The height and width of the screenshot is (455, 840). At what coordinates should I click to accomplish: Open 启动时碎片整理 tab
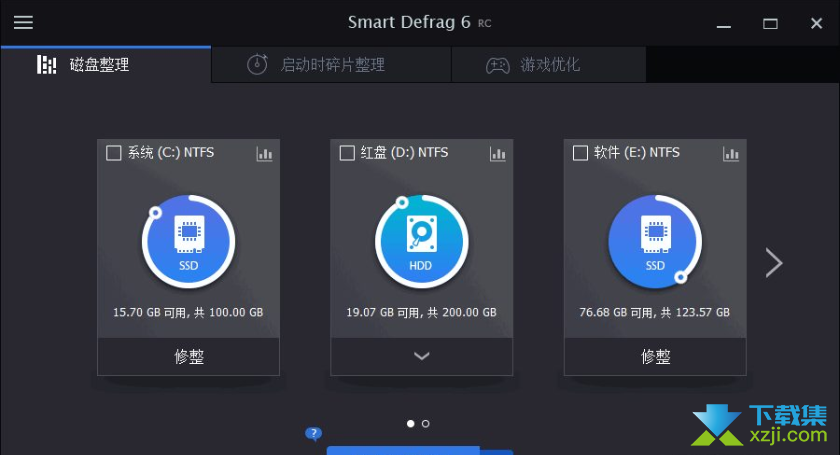pos(332,65)
